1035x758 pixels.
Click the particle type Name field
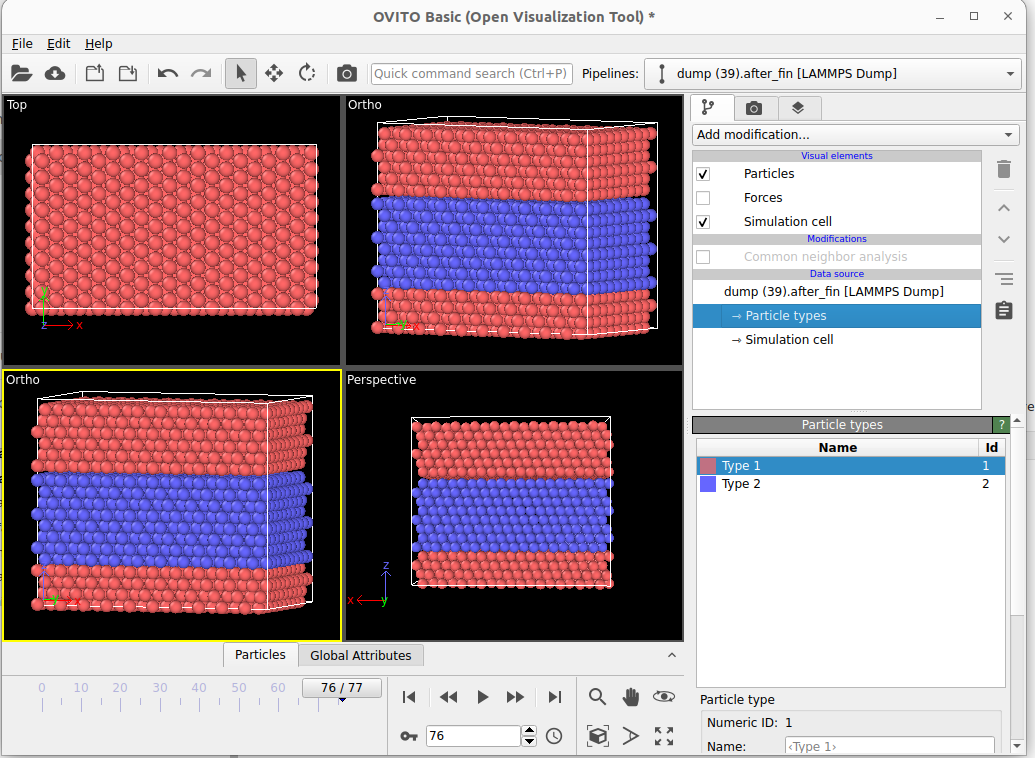(890, 746)
